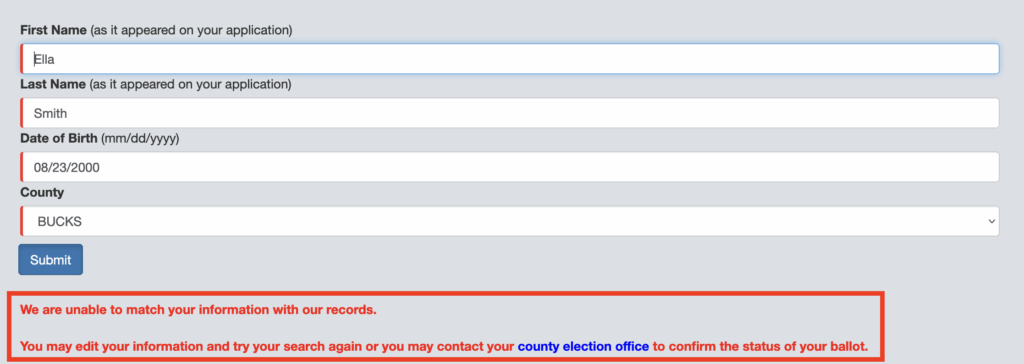
Task: Click the red required marker on Date of Birth field
Action: coord(22,167)
